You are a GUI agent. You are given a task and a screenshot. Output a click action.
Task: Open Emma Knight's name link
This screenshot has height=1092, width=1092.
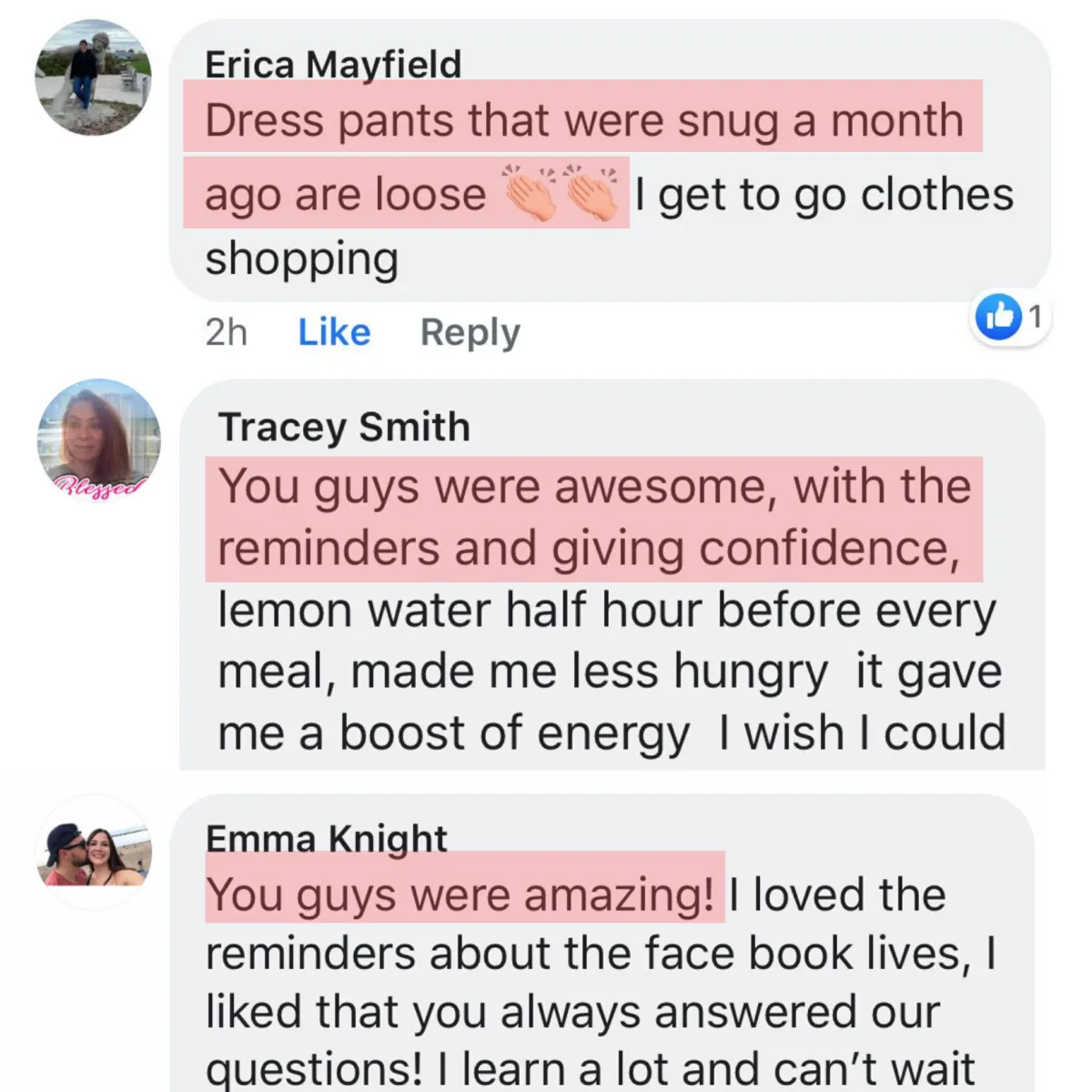[x=326, y=838]
